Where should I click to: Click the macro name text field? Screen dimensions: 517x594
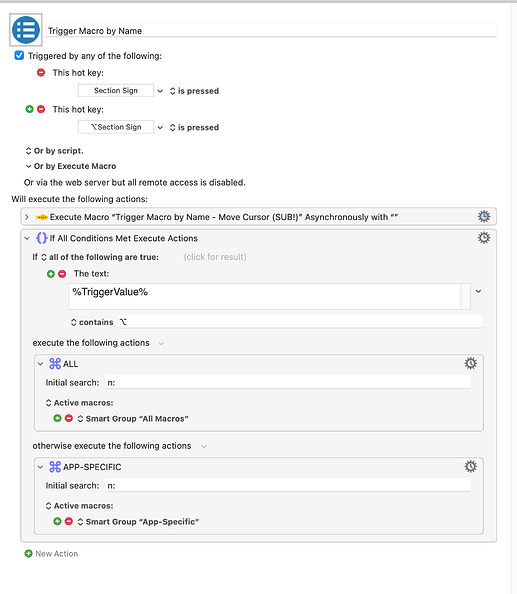[271, 31]
